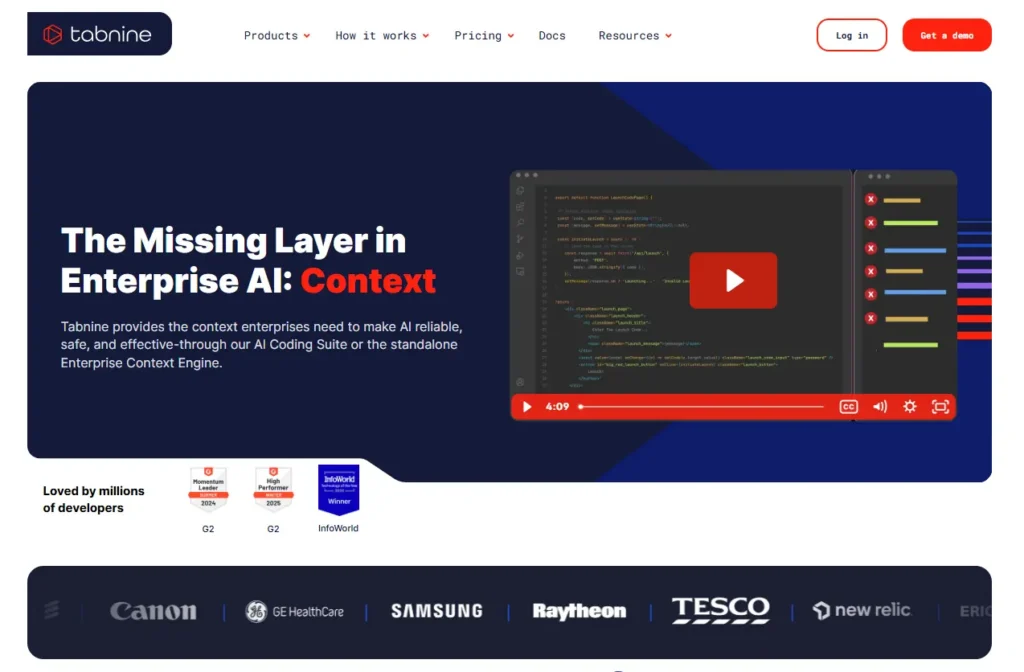Screen dimensions: 1024x672
Task: Click the G2 Momentum Leader 2024 badge
Action: coord(208,490)
